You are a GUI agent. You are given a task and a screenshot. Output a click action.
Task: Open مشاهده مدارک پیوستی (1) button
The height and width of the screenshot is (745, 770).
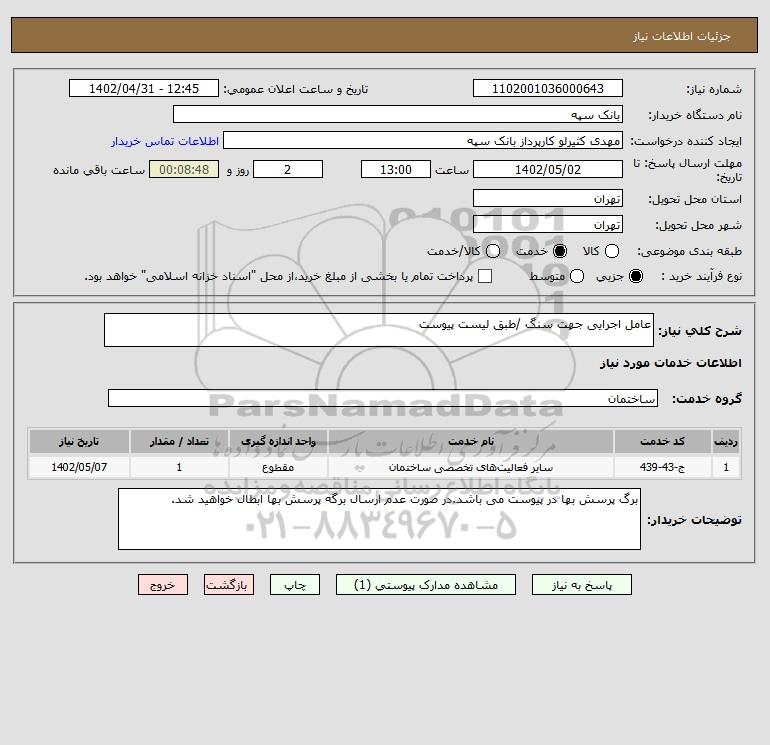426,585
